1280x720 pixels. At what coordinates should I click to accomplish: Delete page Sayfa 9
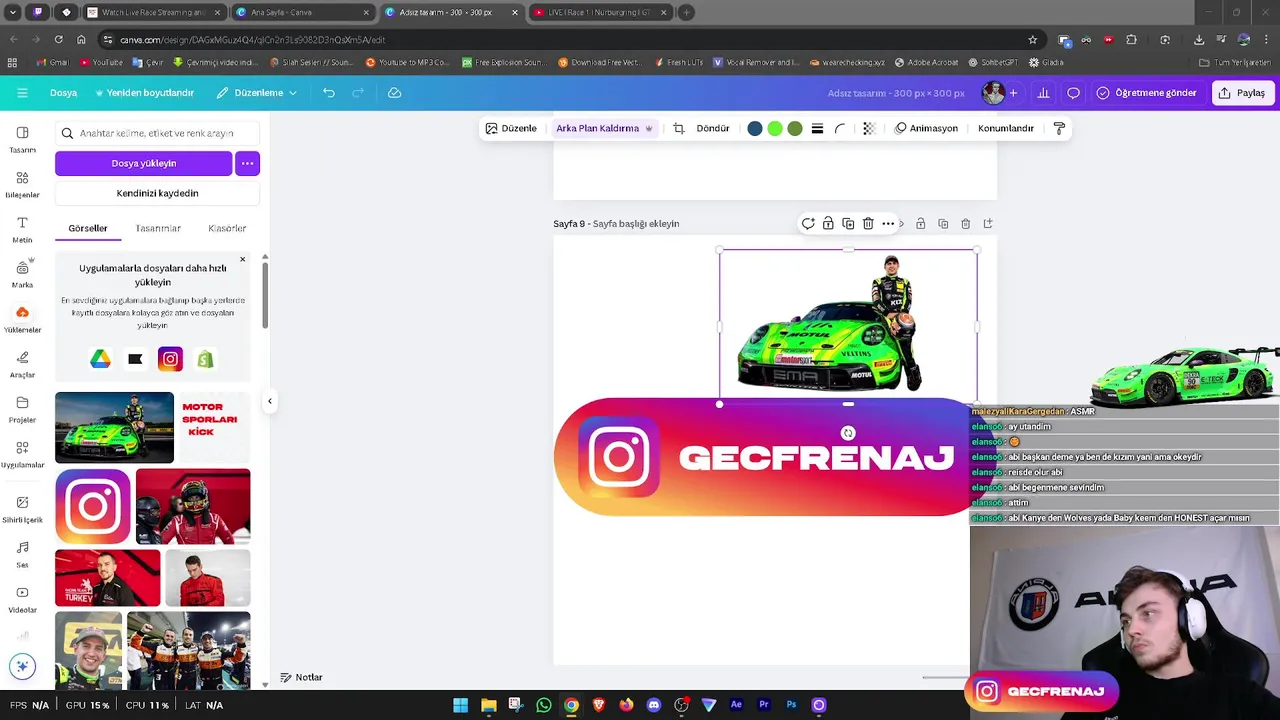965,224
